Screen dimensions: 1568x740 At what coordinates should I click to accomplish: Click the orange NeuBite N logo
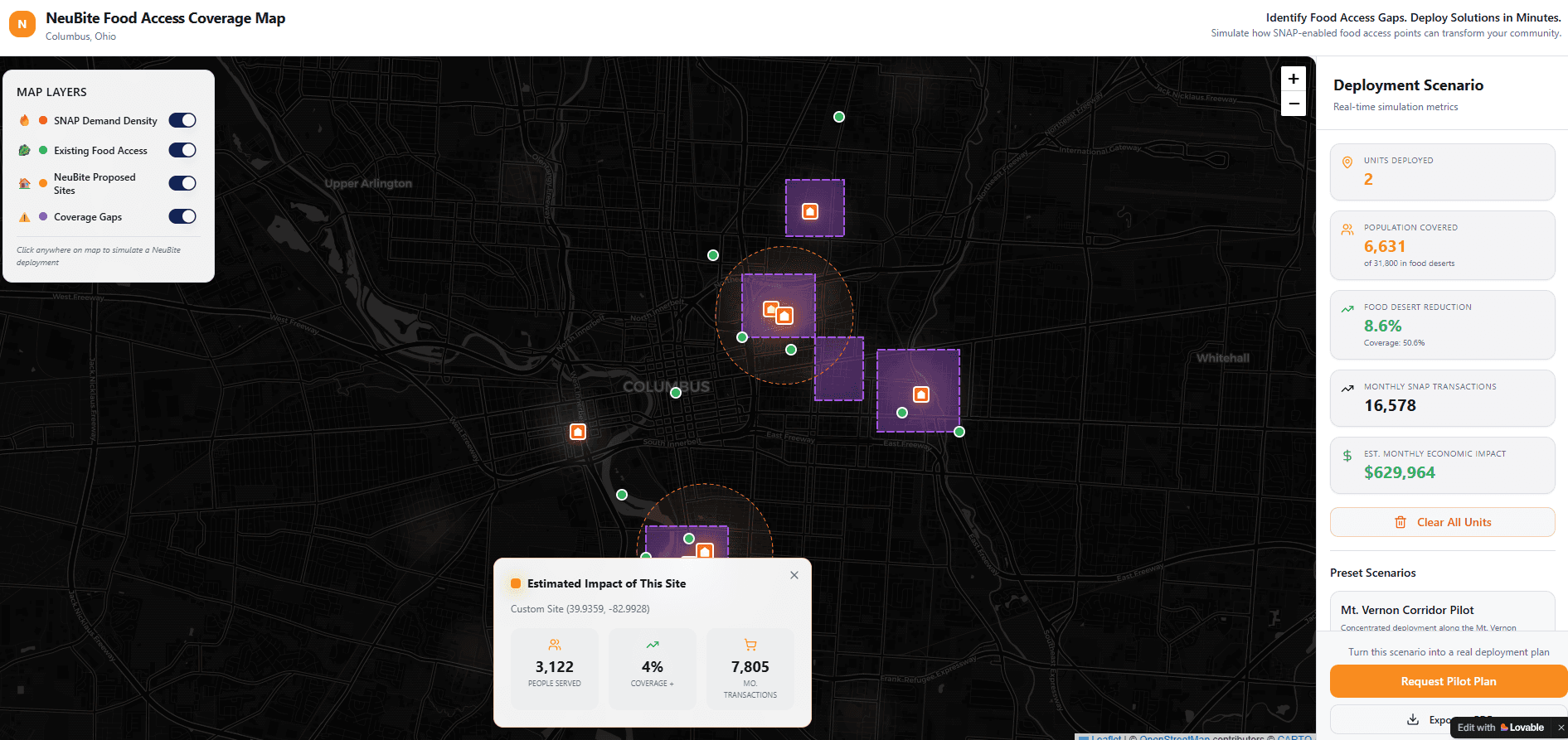(22, 24)
